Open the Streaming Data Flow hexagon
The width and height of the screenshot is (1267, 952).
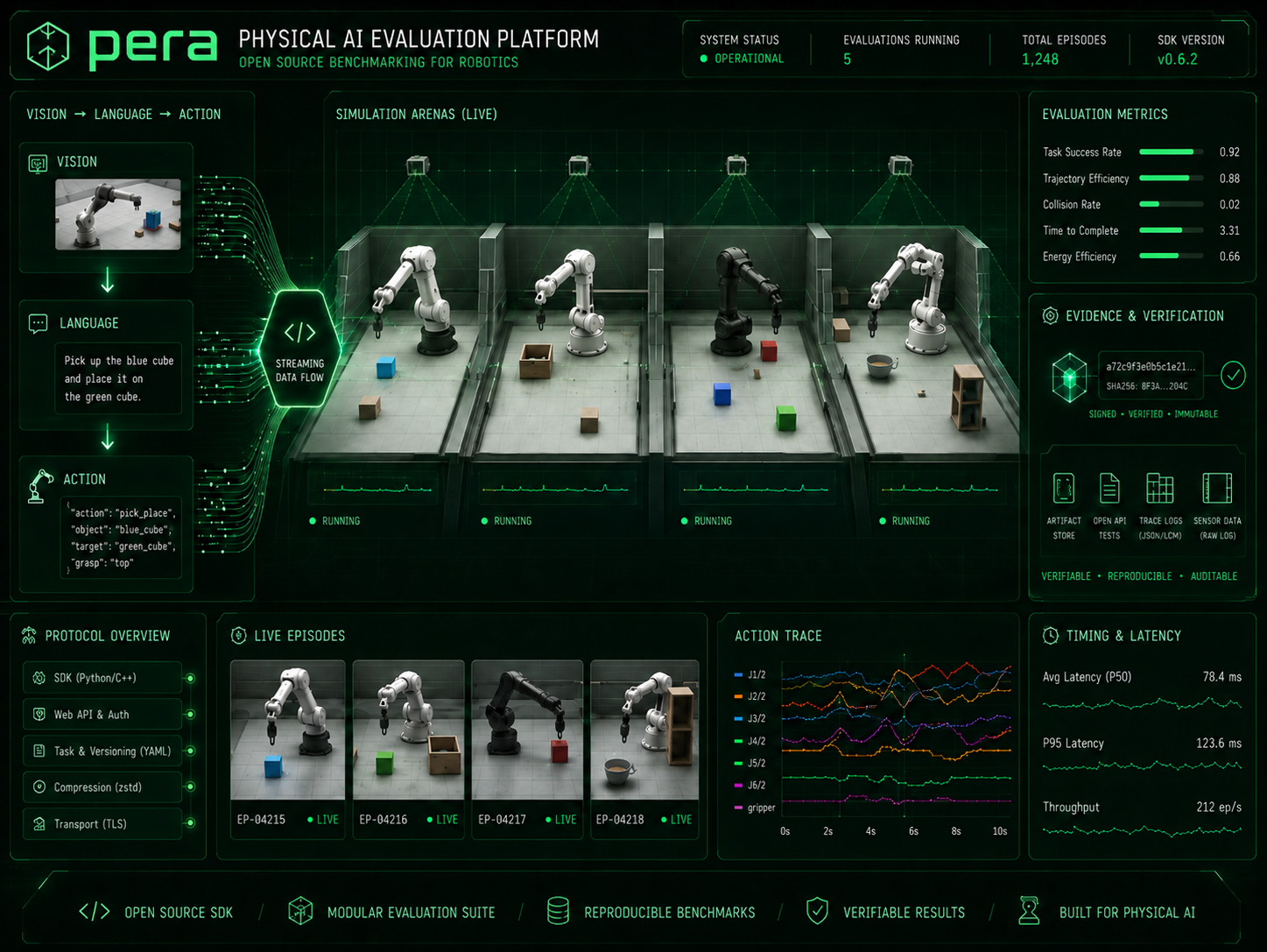[x=300, y=349]
